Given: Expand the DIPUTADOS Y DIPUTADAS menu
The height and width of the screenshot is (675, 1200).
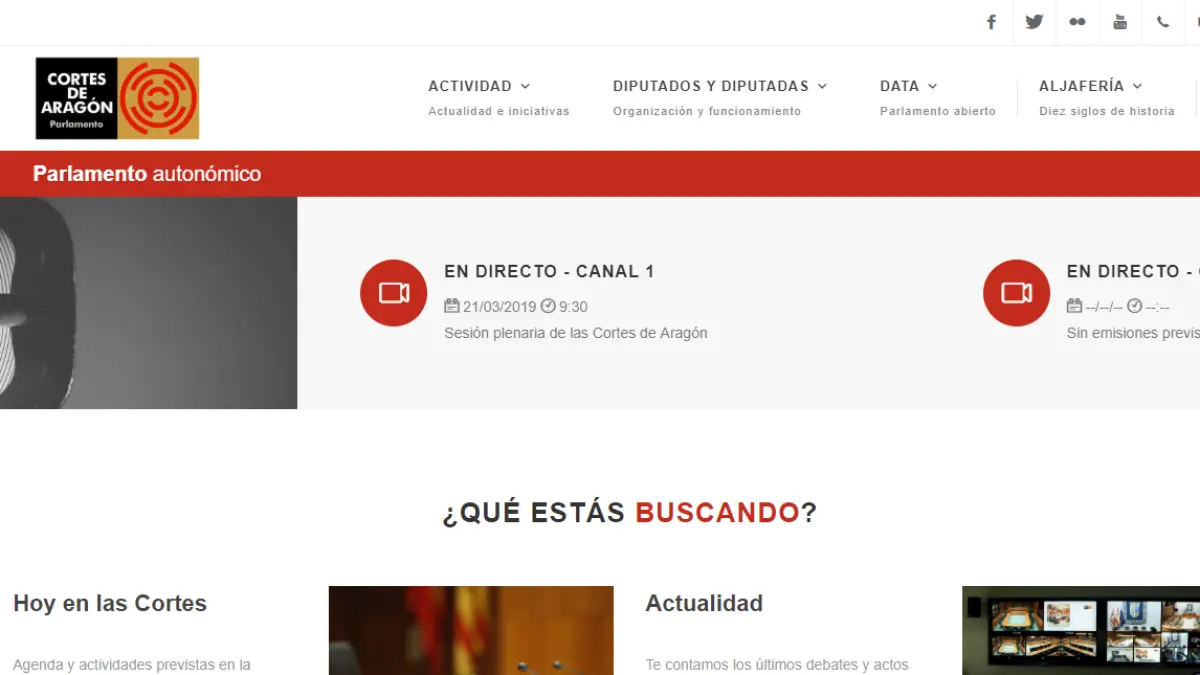Looking at the screenshot, I should tap(720, 86).
